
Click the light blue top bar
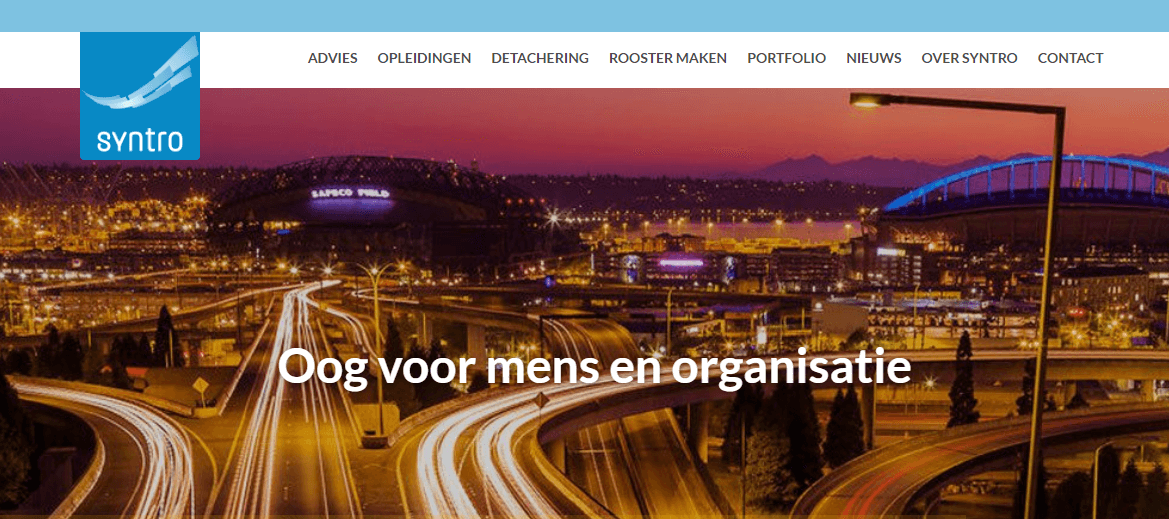point(584,16)
